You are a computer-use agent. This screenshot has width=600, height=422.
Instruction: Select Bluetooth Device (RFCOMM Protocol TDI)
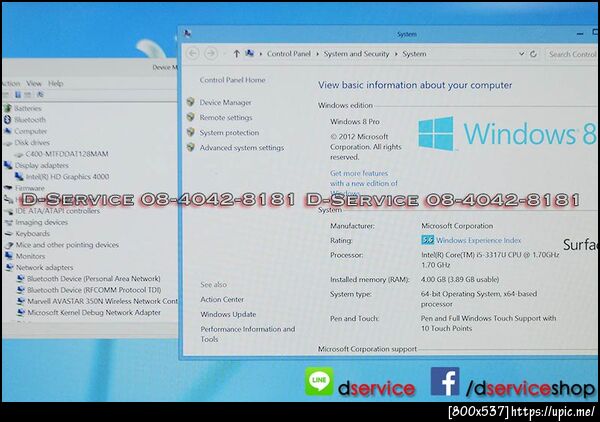94,290
